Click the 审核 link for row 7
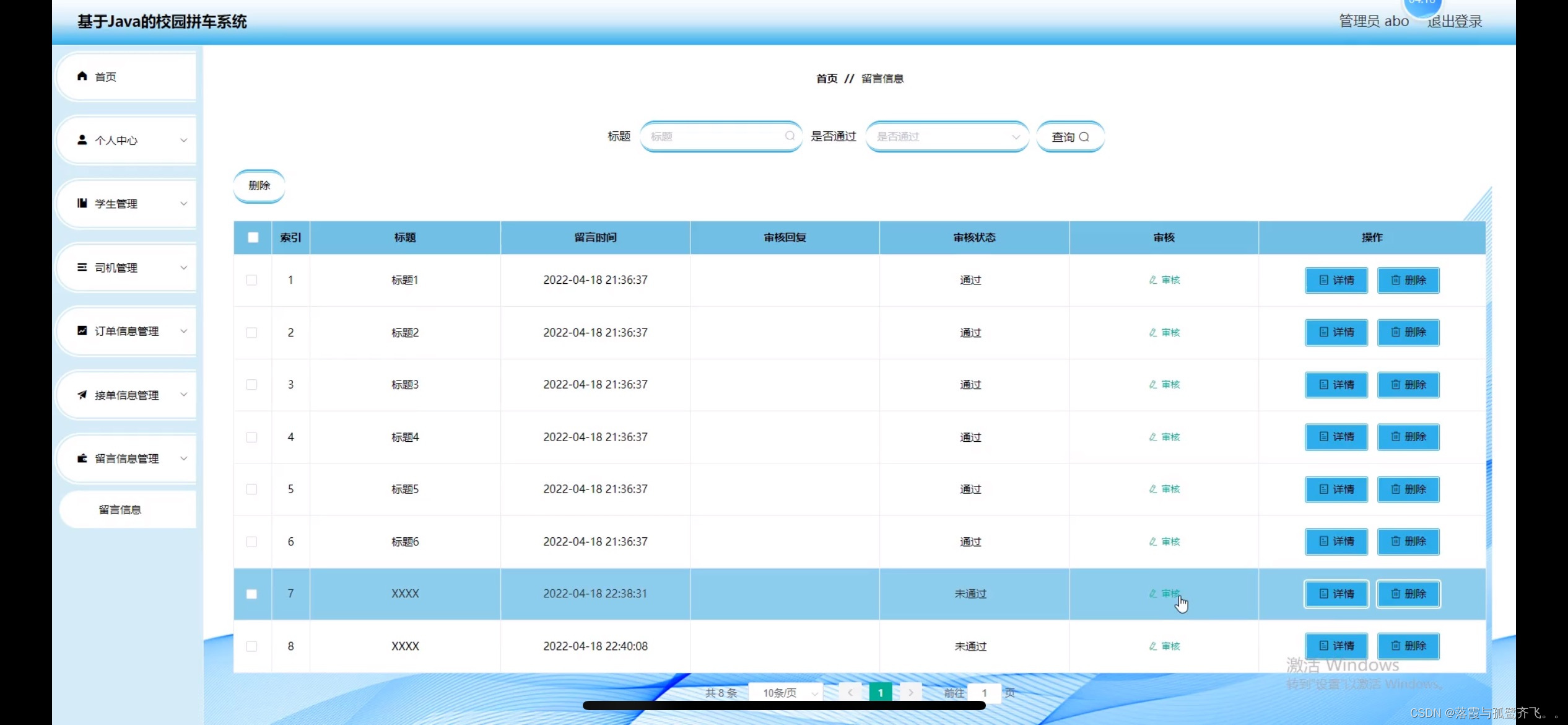This screenshot has width=1568, height=725. [1164, 594]
